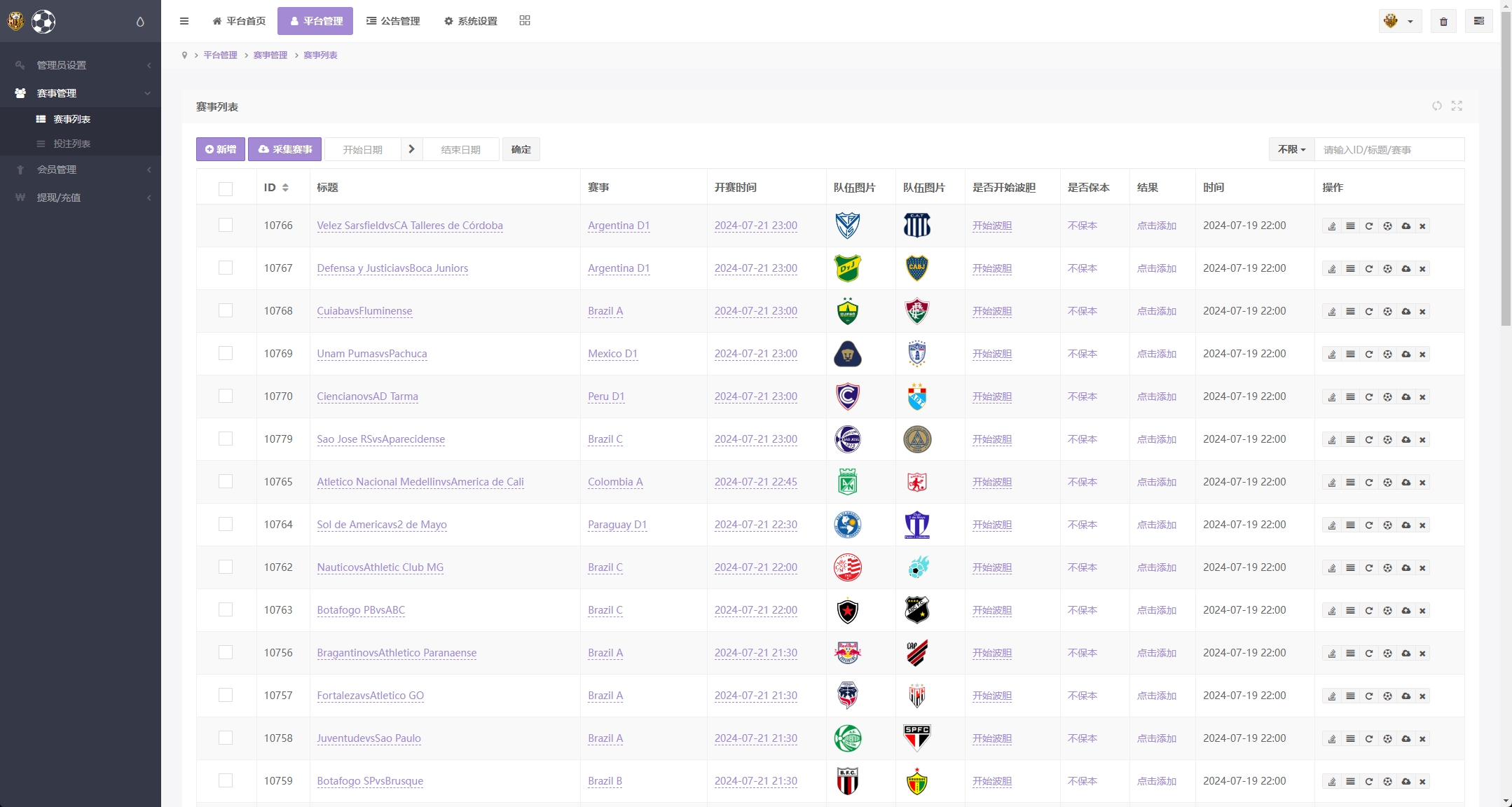This screenshot has width=1512, height=807.
Task: Select all rows using header checkbox
Action: [225, 189]
